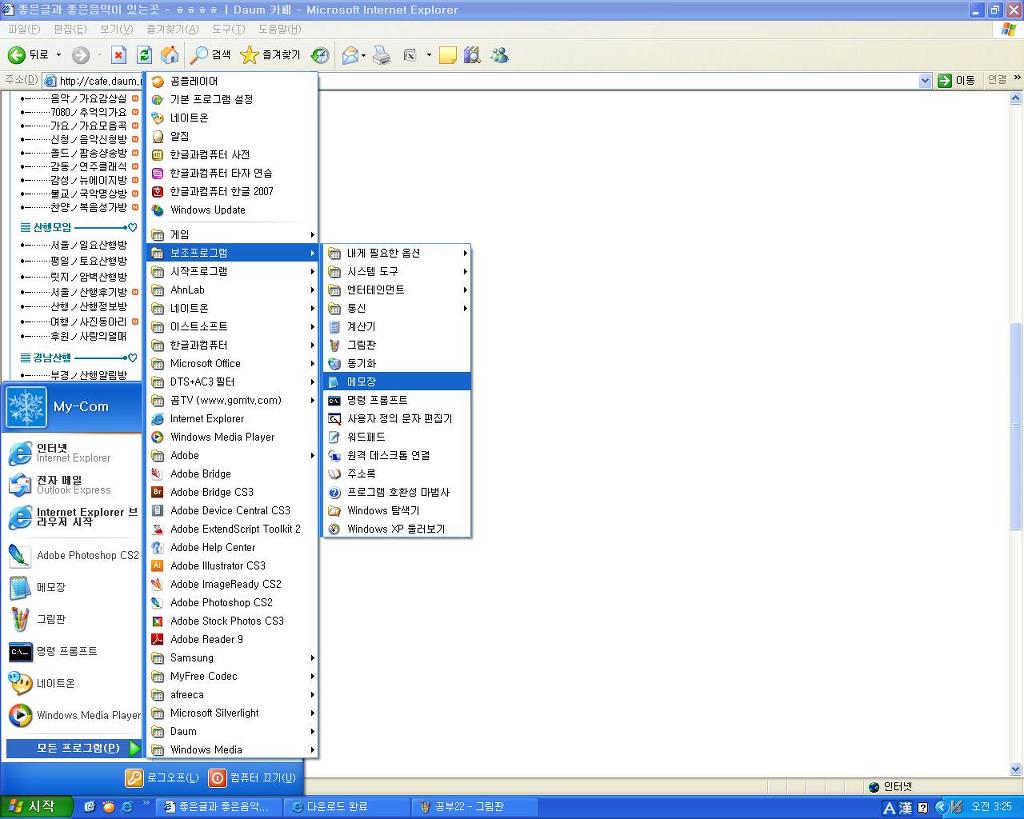Image resolution: width=1024 pixels, height=819 pixels.
Task: Click the Refresh icon in the browser toolbar
Action: coord(144,55)
